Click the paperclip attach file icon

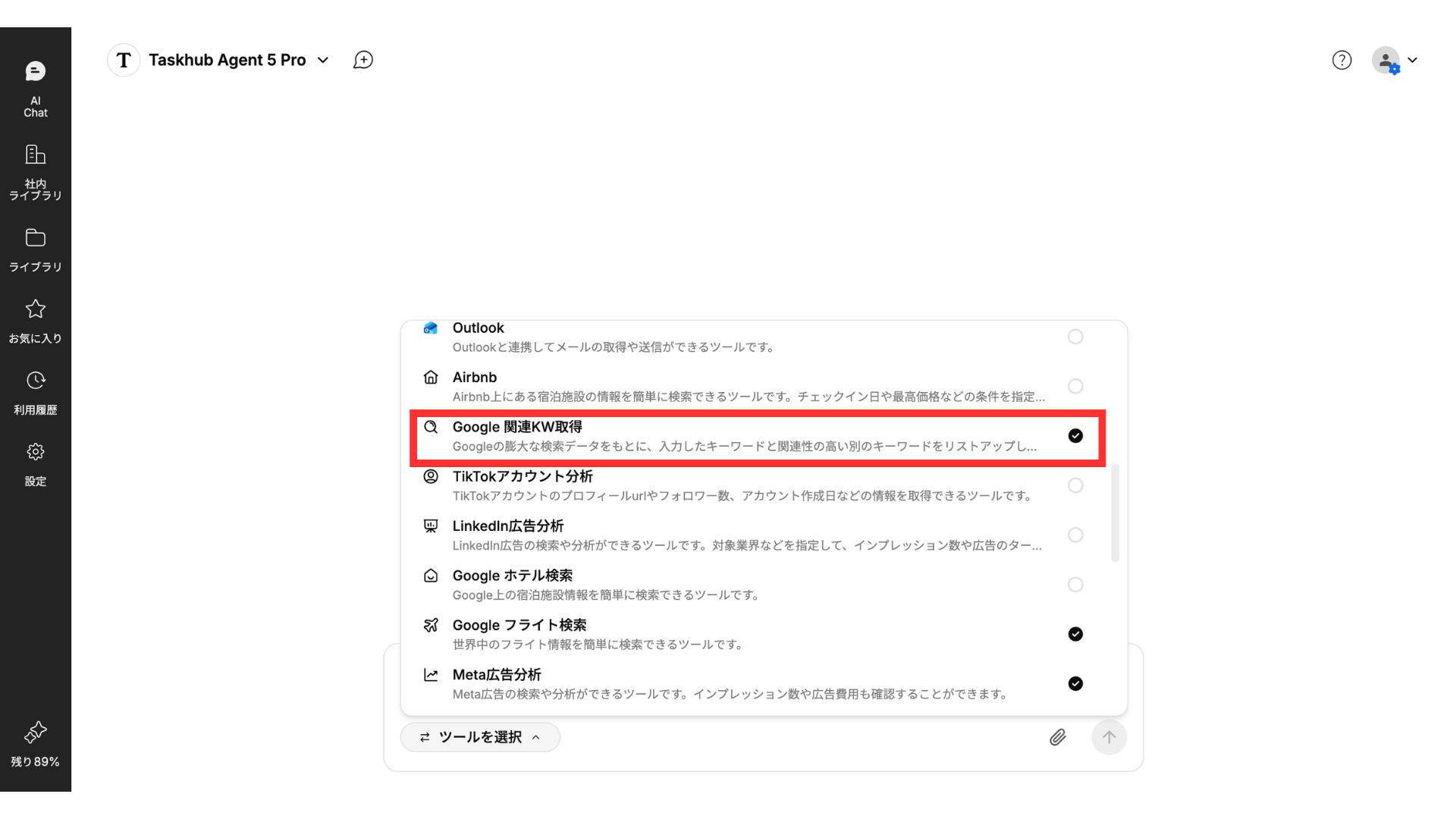(1057, 737)
